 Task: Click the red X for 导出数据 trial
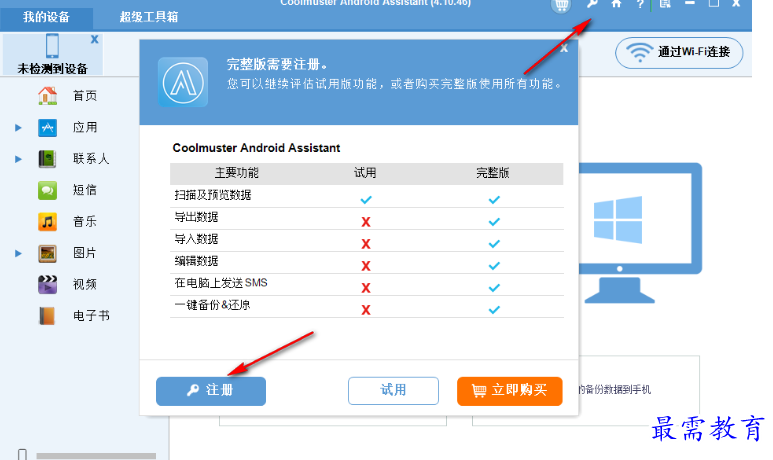366,222
